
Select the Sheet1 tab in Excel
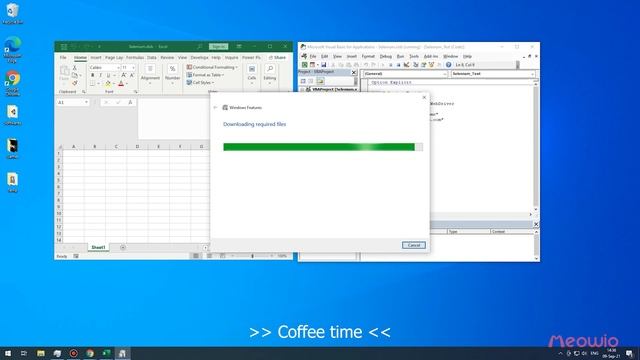[x=98, y=247]
